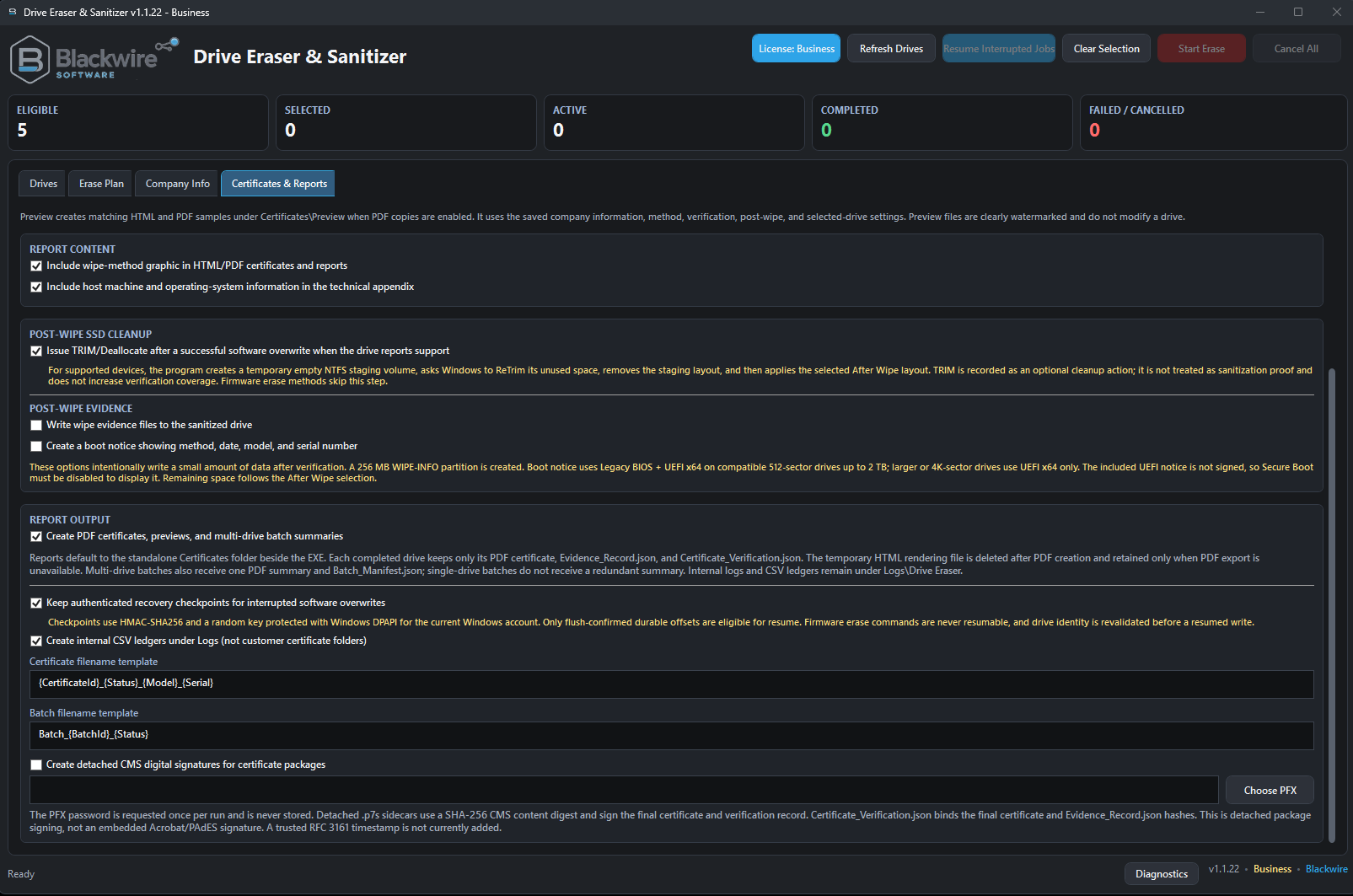This screenshot has height=896, width=1353.
Task: Click the Business label in status bar
Action: (1272, 869)
